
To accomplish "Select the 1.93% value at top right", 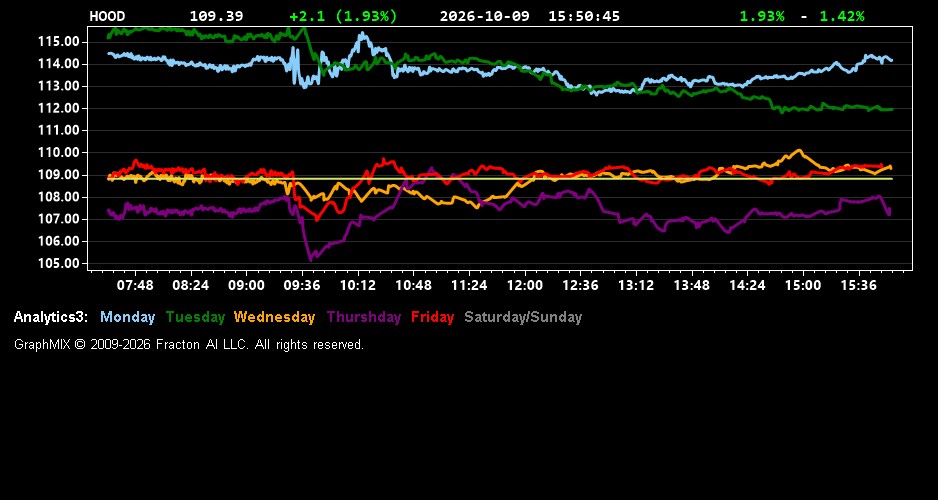I will (762, 16).
